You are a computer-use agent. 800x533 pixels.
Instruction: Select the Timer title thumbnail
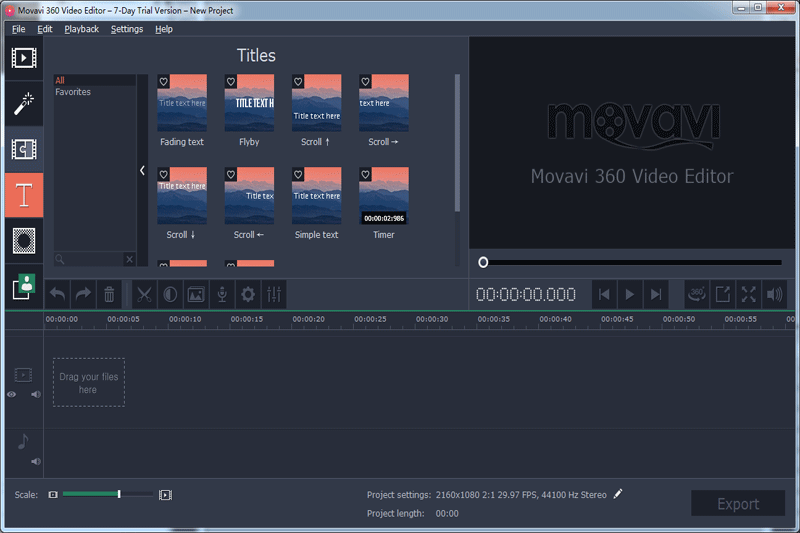(x=384, y=196)
